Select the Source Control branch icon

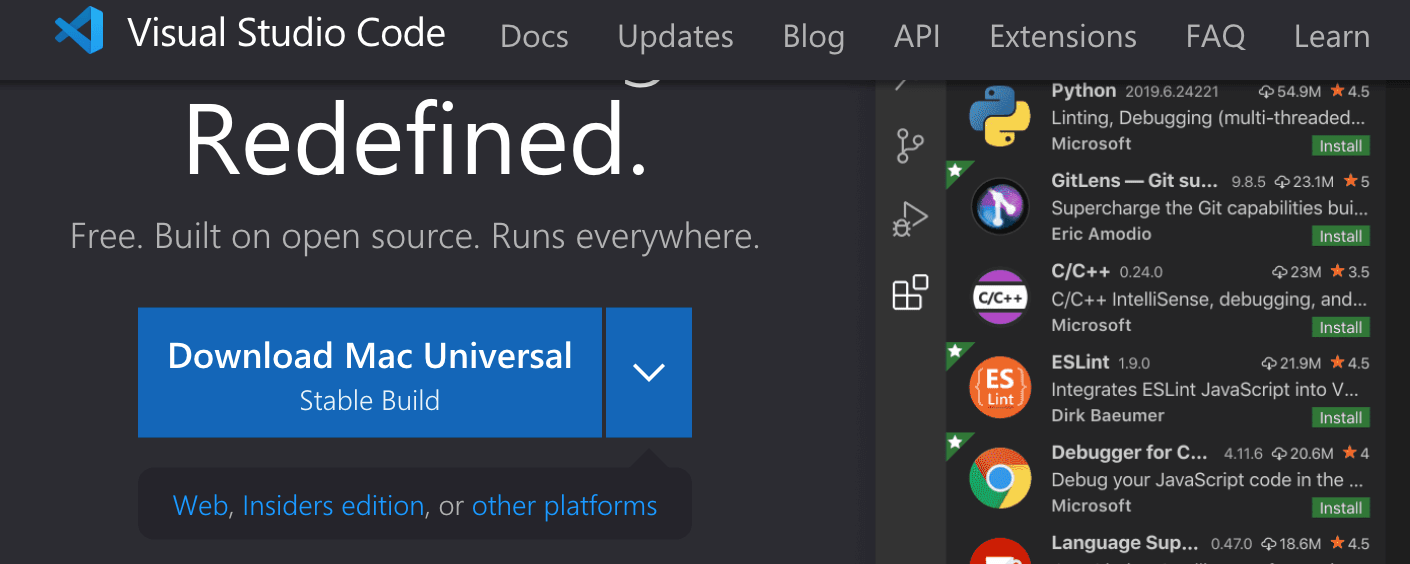(910, 146)
